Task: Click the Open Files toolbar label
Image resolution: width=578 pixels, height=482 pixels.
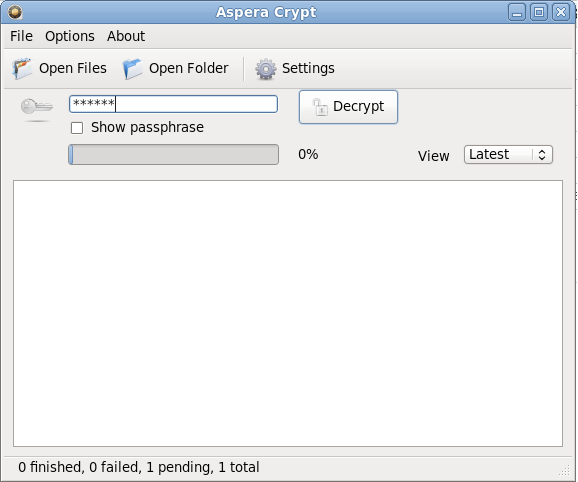Action: coord(73,68)
